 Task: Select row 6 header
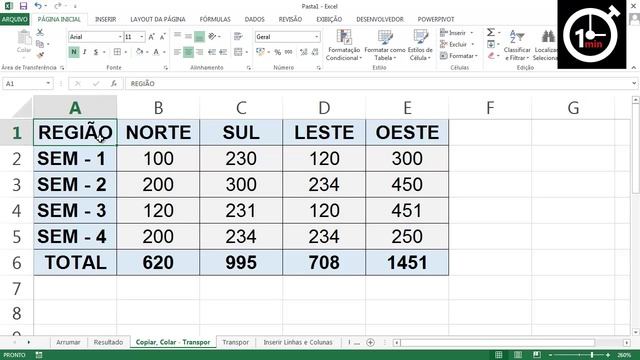point(16,262)
